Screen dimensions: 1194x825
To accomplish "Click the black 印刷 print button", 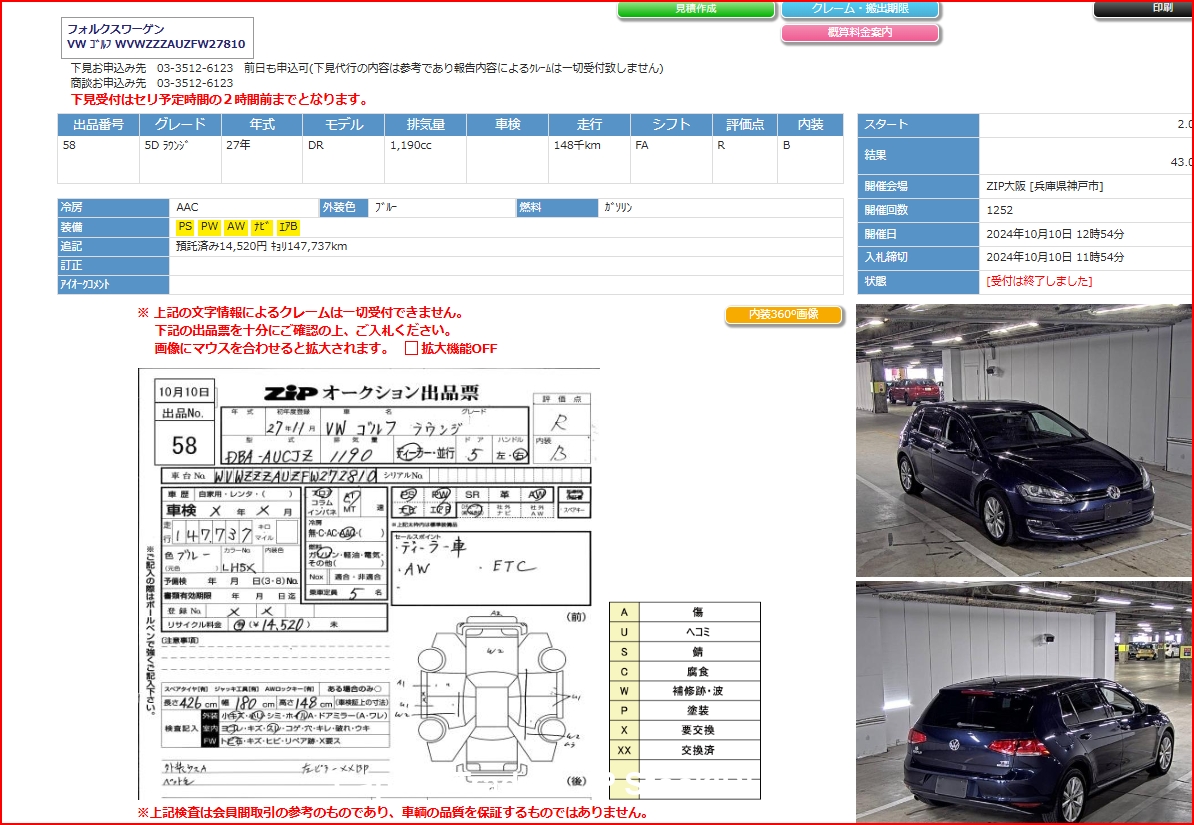I will coord(1145,9).
